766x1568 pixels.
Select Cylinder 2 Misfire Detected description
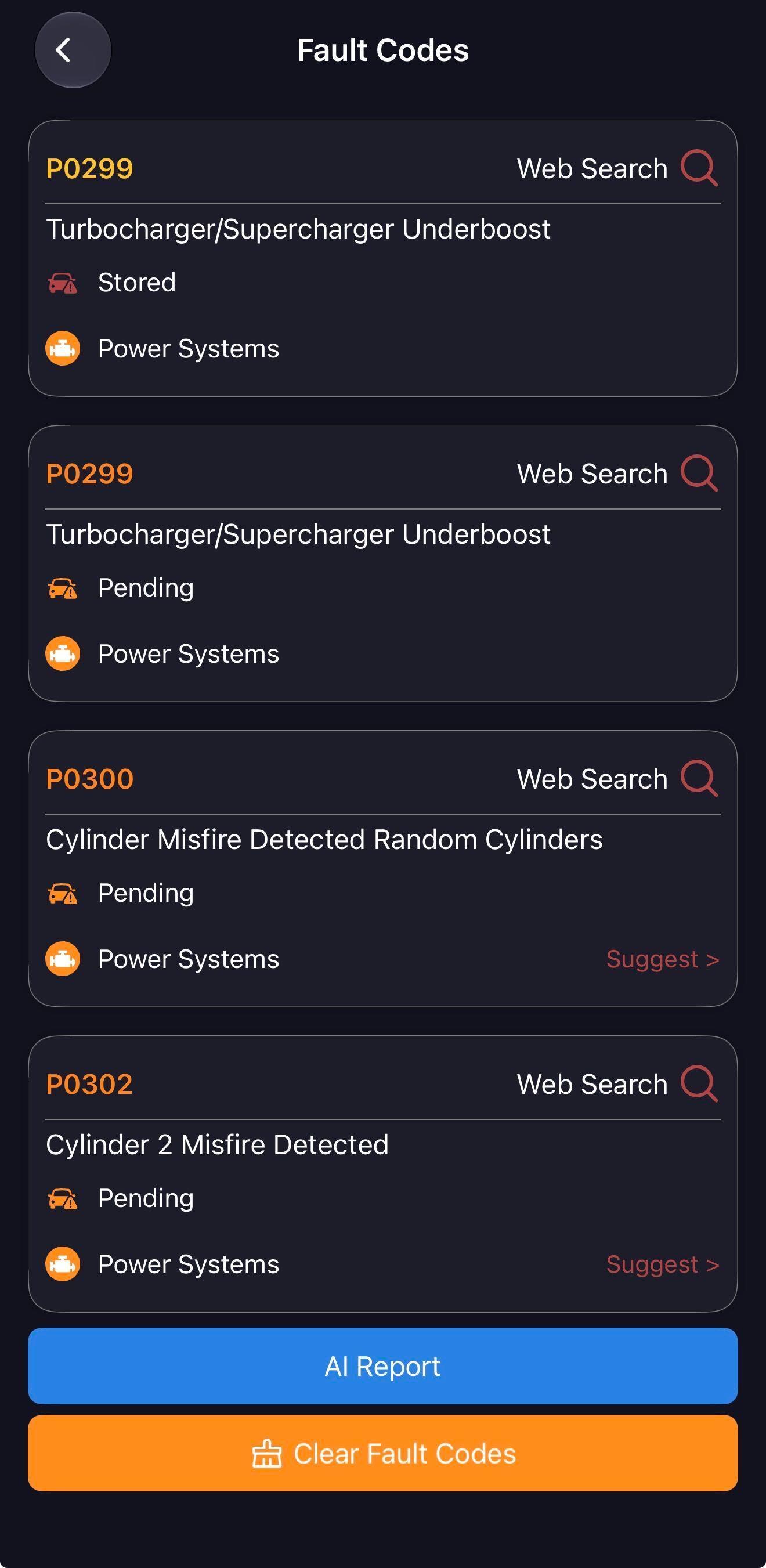pos(218,1144)
